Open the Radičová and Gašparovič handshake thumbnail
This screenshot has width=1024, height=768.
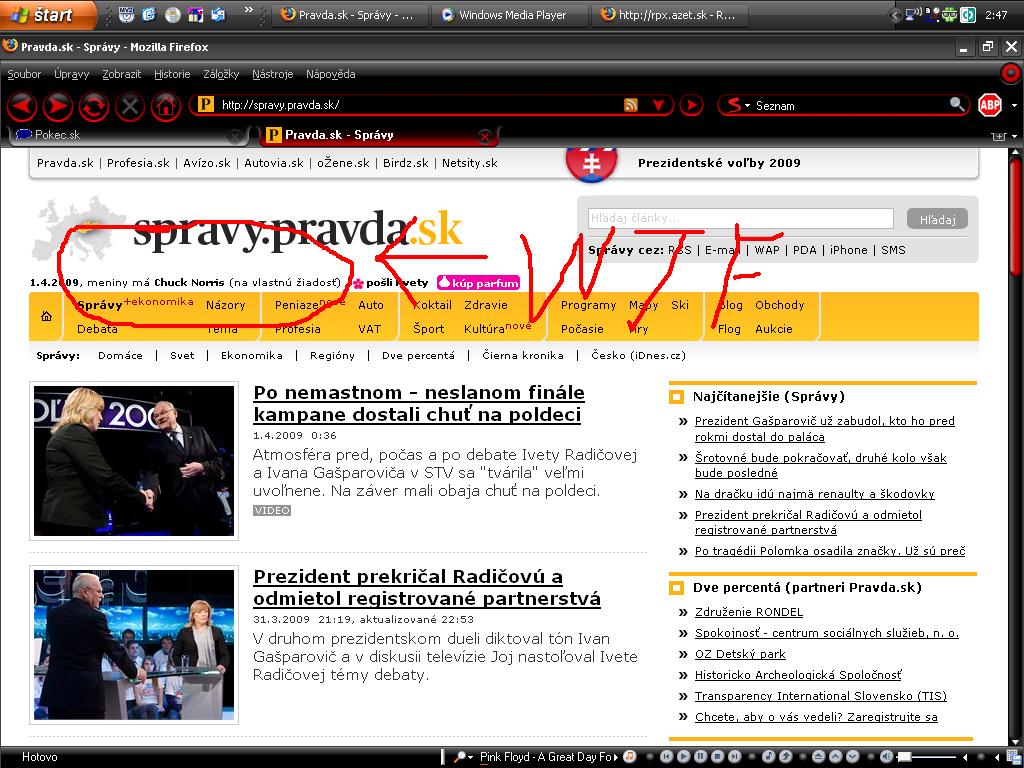click(x=134, y=461)
